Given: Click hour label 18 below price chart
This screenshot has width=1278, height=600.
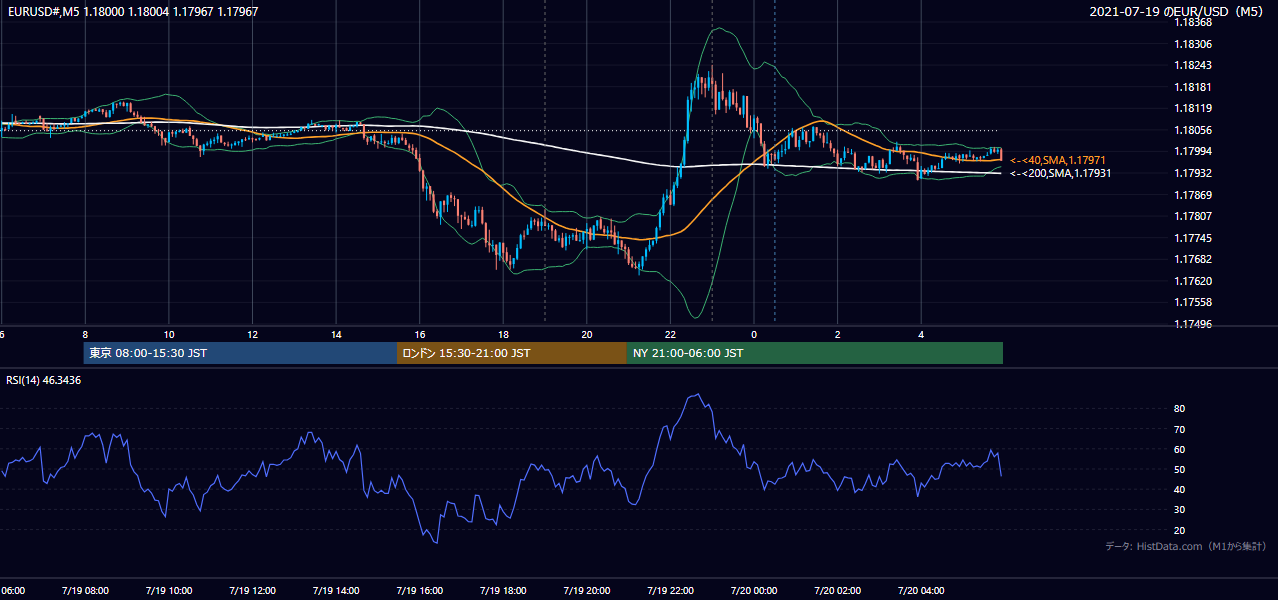Looking at the screenshot, I should (504, 335).
